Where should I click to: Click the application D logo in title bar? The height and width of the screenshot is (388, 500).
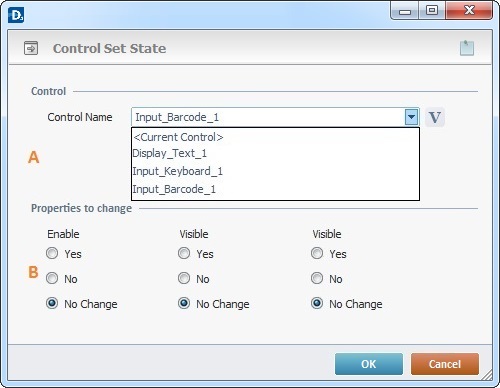pyautogui.click(x=16, y=15)
